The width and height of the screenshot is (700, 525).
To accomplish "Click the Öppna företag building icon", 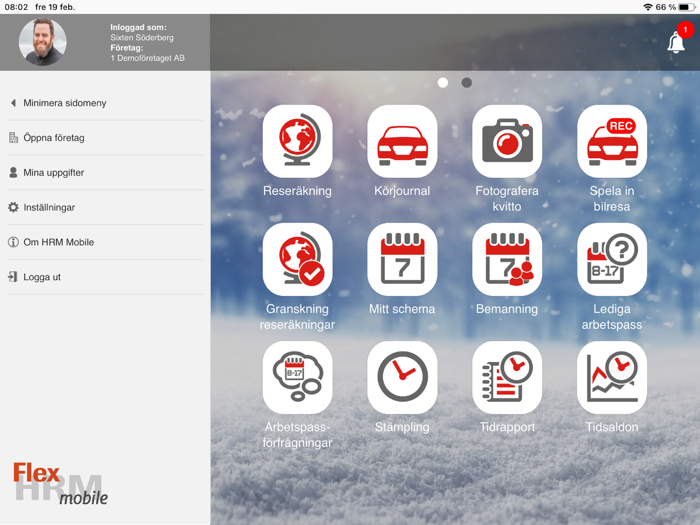I will coord(13,138).
